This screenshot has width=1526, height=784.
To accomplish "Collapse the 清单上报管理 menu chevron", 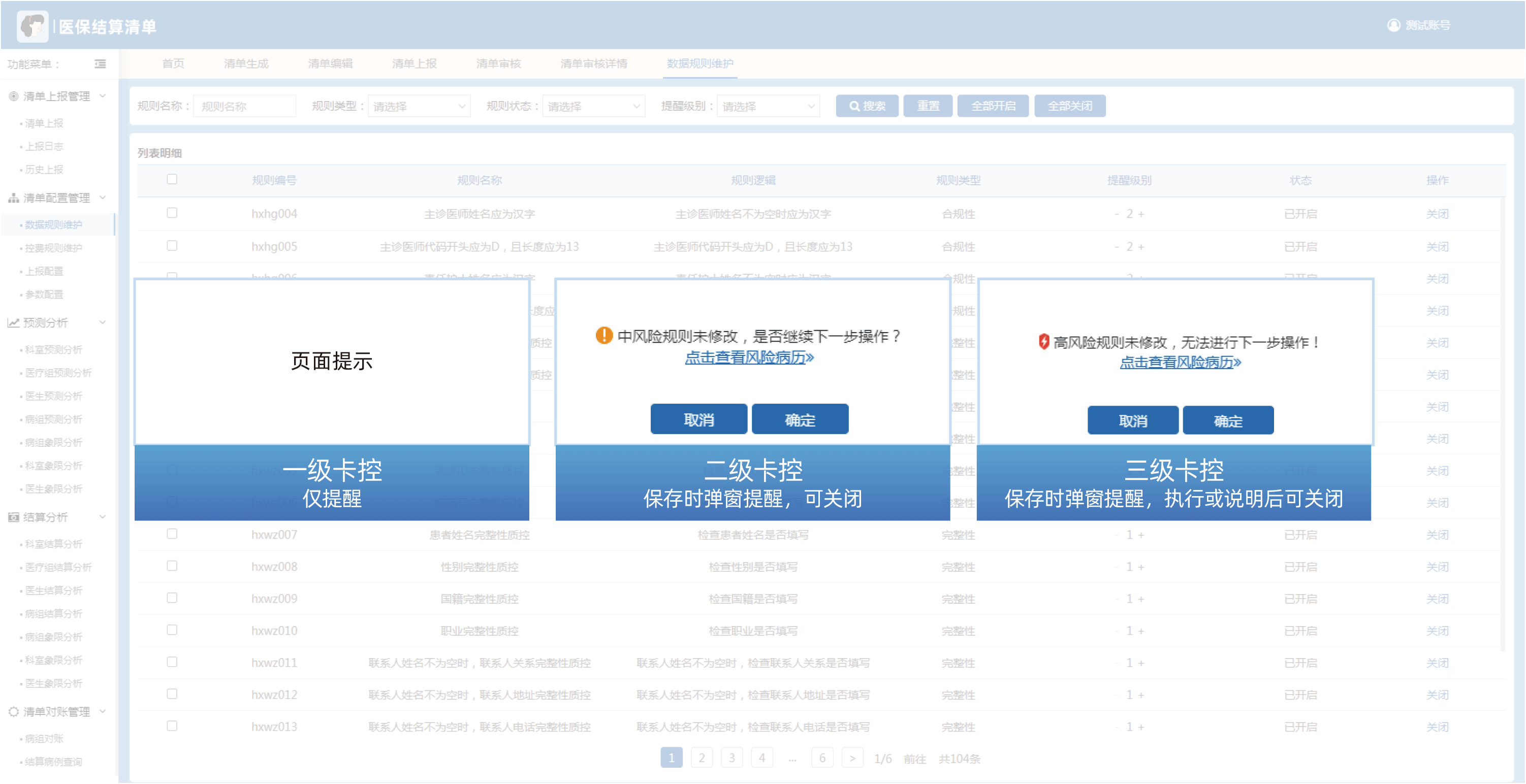I will click(x=103, y=96).
